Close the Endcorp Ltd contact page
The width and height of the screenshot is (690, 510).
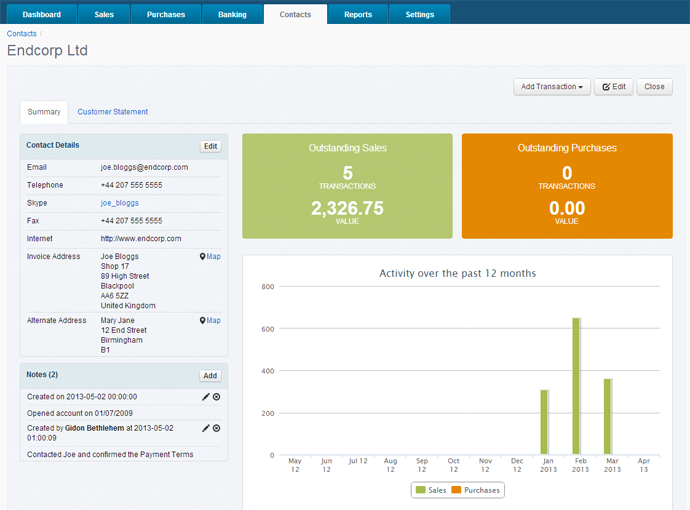click(x=654, y=87)
